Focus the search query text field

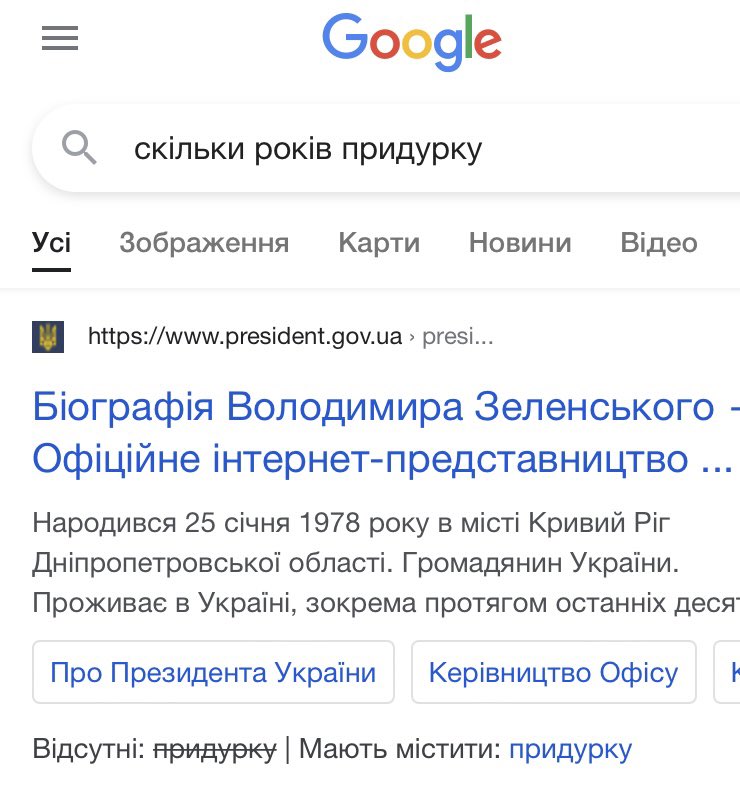[400, 150]
